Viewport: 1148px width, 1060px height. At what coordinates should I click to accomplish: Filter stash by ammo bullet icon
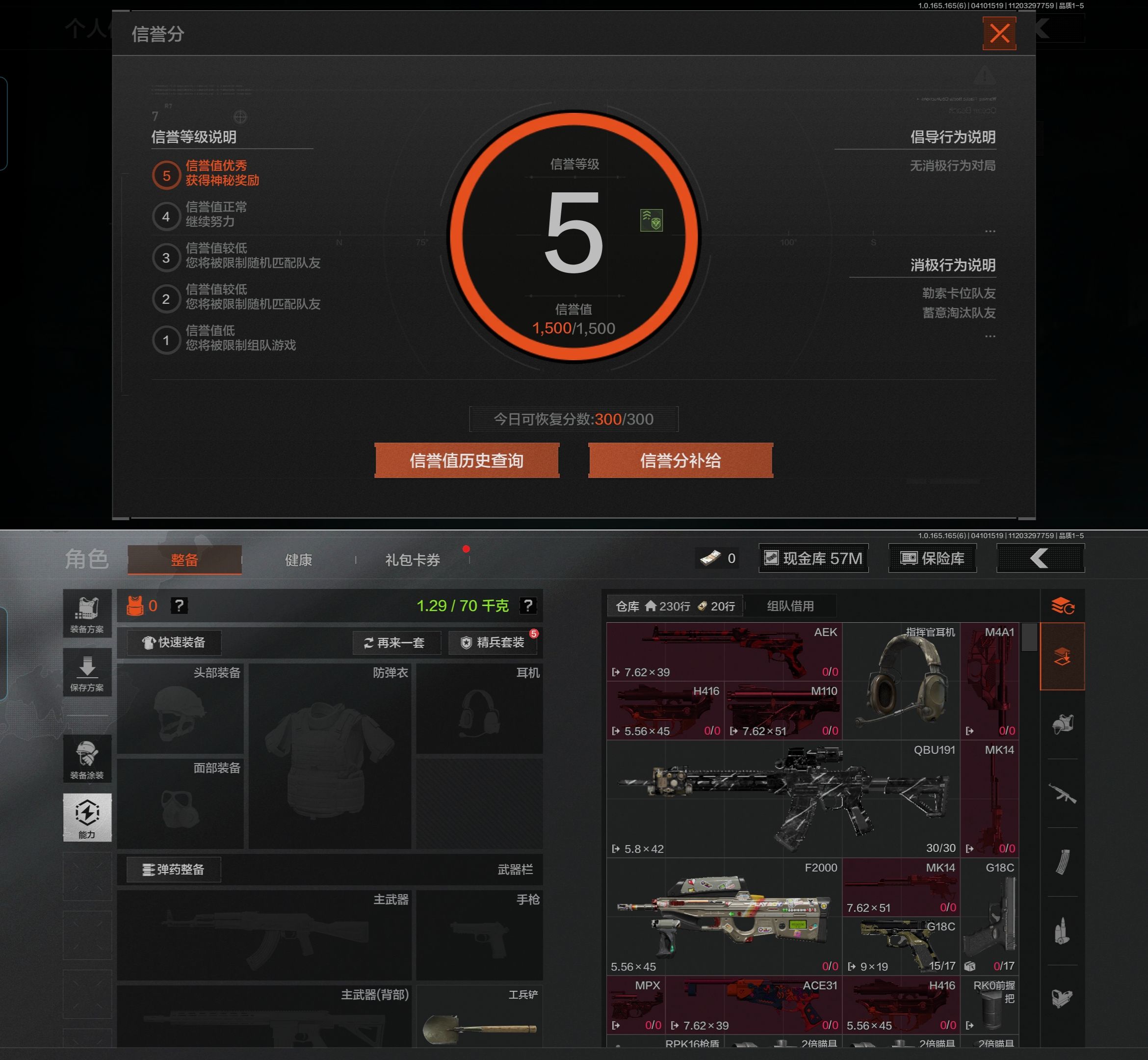tap(1062, 930)
